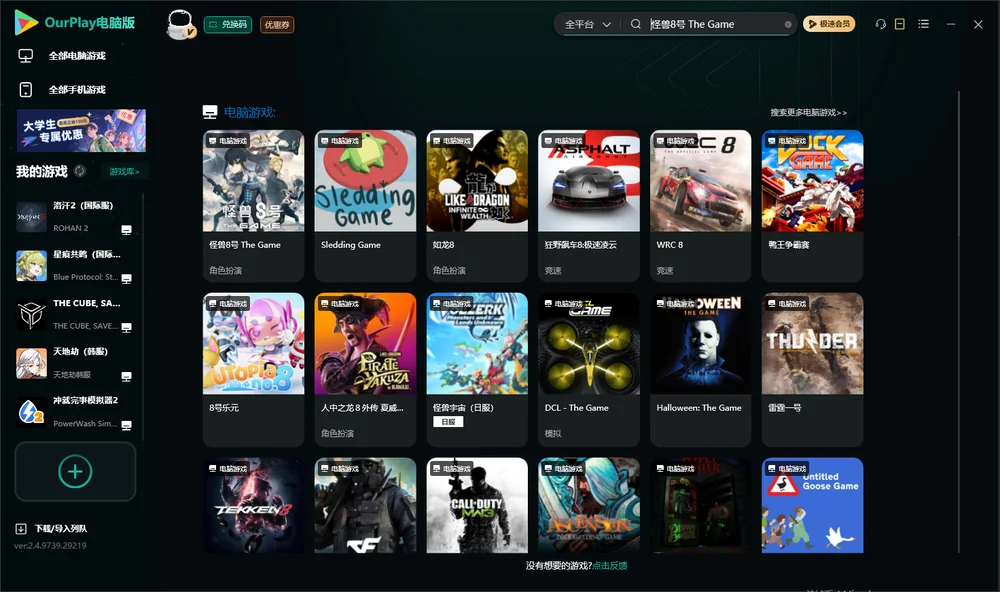
Task: Open the 8号乐元 game cover
Action: [253, 344]
